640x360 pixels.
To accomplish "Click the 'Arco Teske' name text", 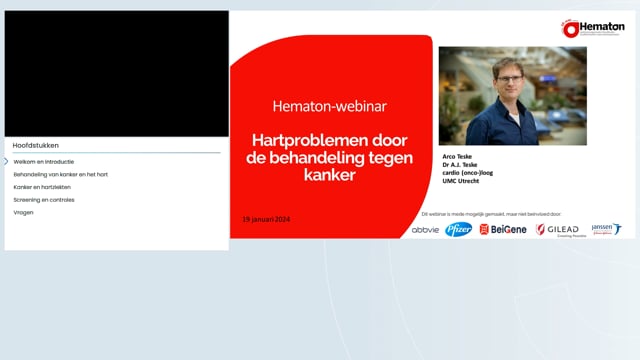I will pyautogui.click(x=457, y=156).
